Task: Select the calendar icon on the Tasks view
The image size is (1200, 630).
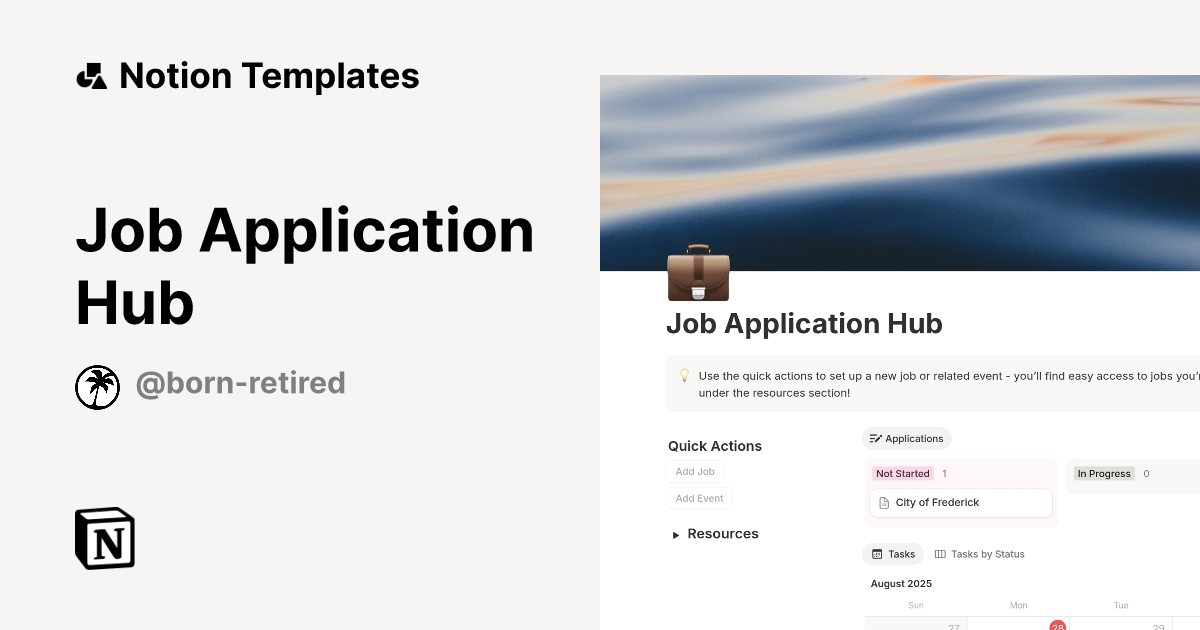Action: [876, 553]
